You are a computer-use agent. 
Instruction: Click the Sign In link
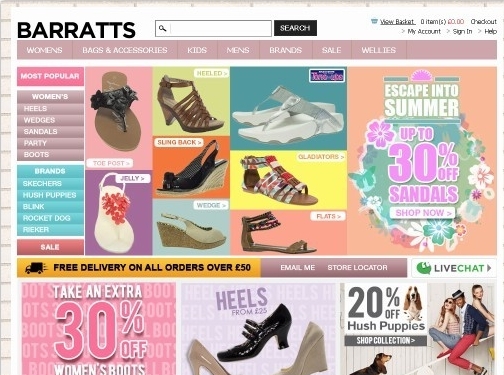(462, 31)
